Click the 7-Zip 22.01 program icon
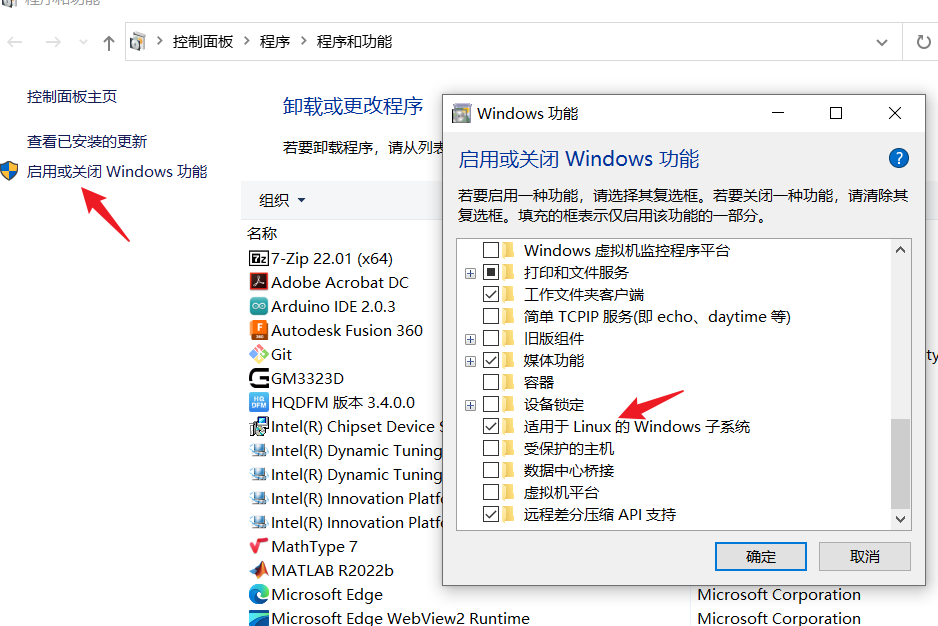The height and width of the screenshot is (626, 938). pos(258,259)
